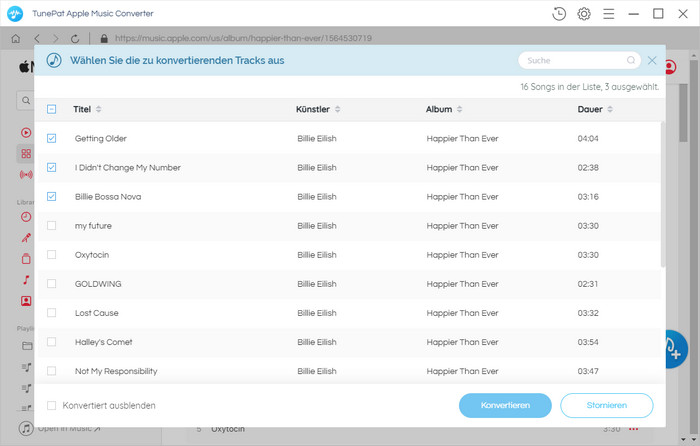Screen dimensions: 700x446
Task: Open conversion history clock icon
Action: (x=558, y=14)
